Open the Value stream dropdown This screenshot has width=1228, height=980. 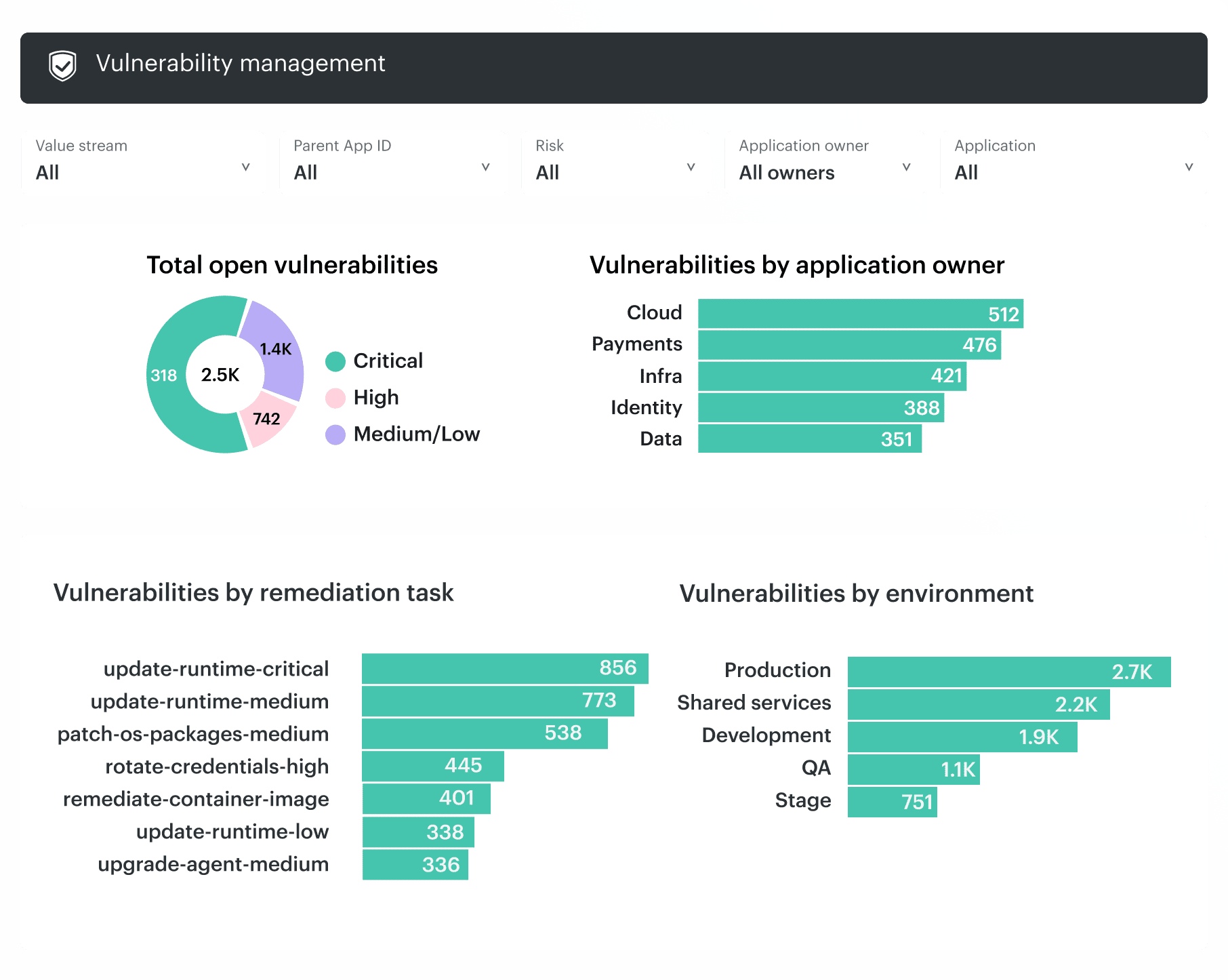[x=142, y=161]
